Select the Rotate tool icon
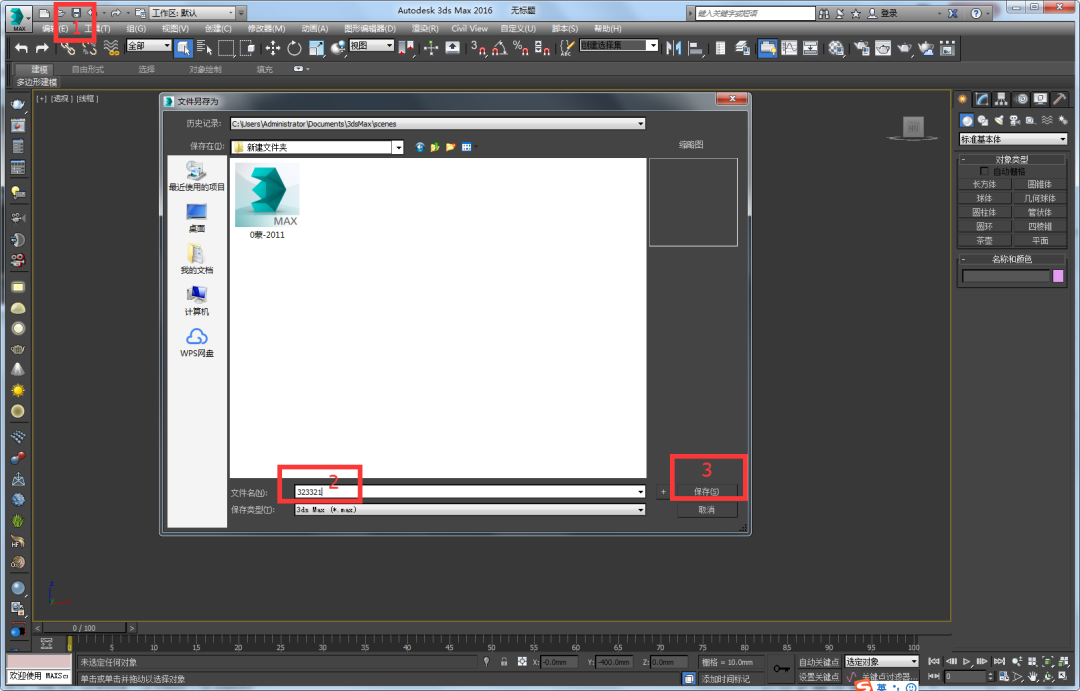 pos(294,48)
